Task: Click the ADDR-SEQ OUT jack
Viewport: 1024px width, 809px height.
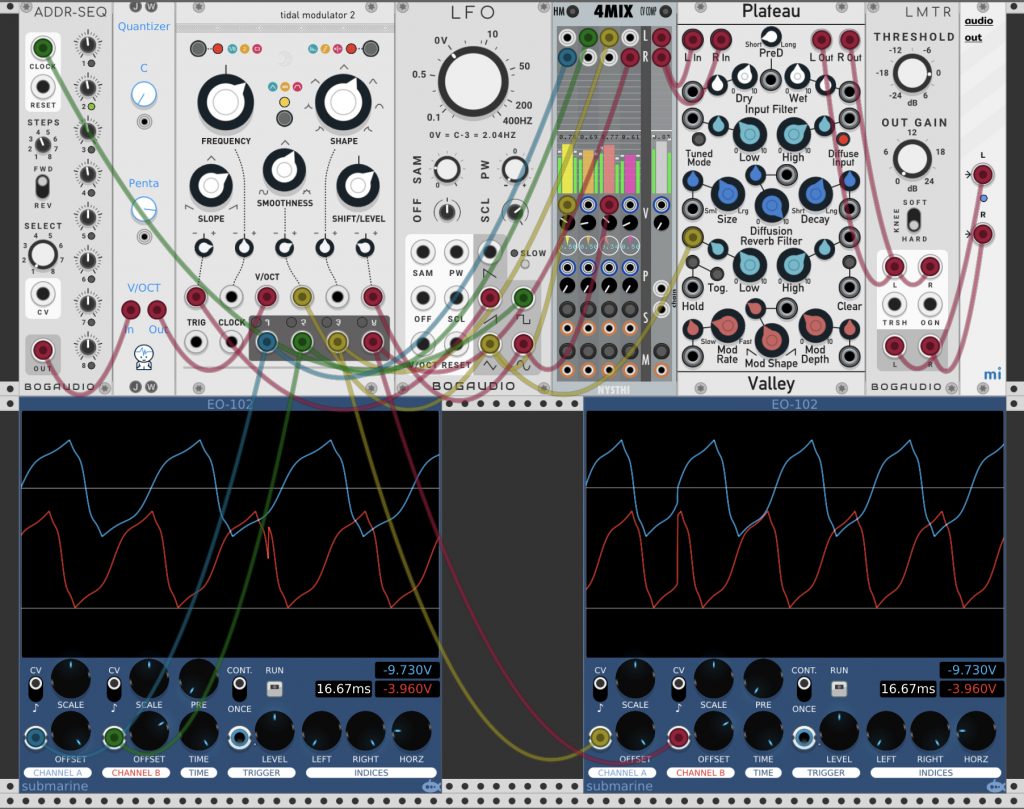Action: pyautogui.click(x=42, y=350)
